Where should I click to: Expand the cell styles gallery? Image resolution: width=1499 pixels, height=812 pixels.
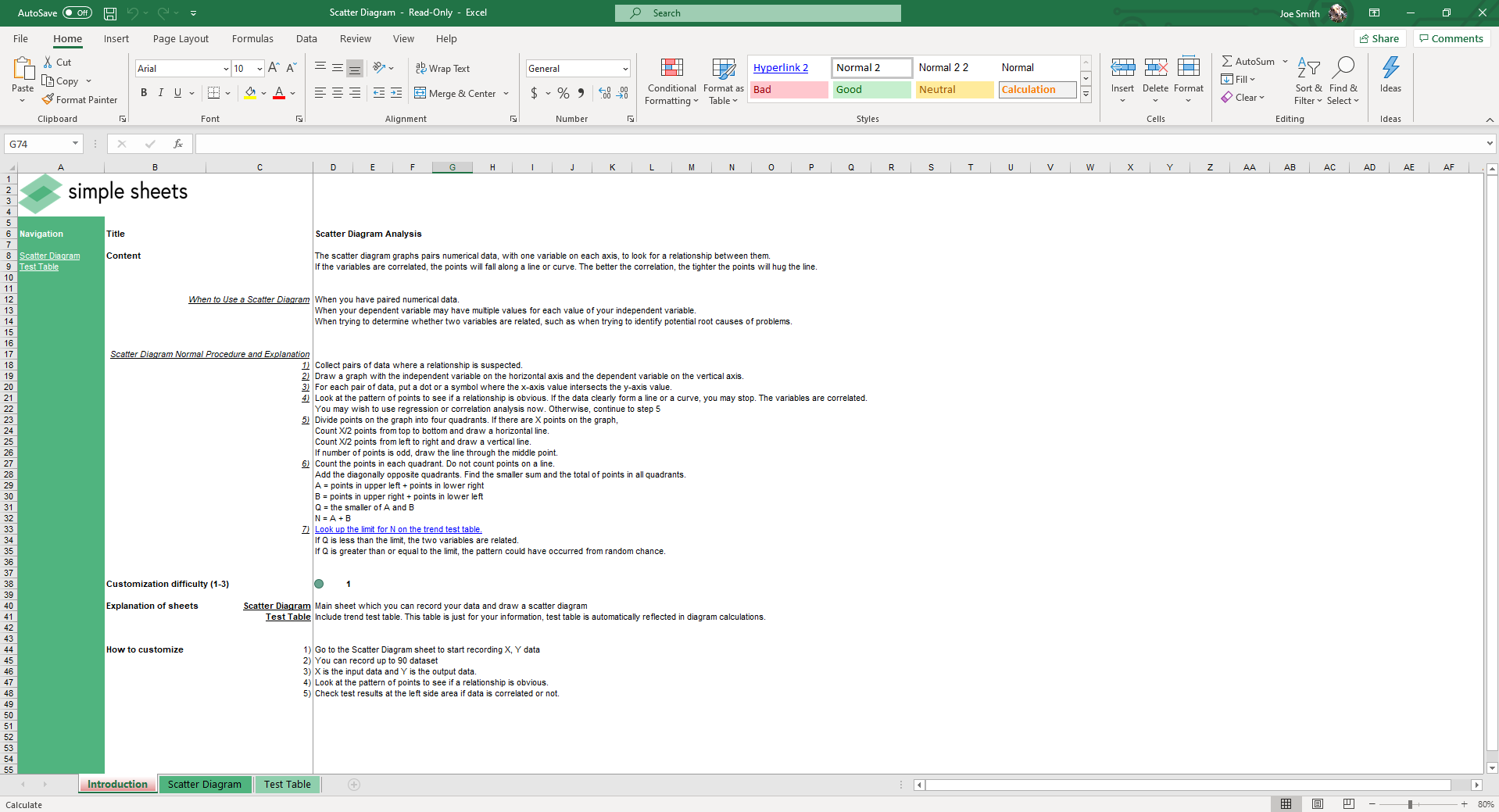pos(1086,94)
